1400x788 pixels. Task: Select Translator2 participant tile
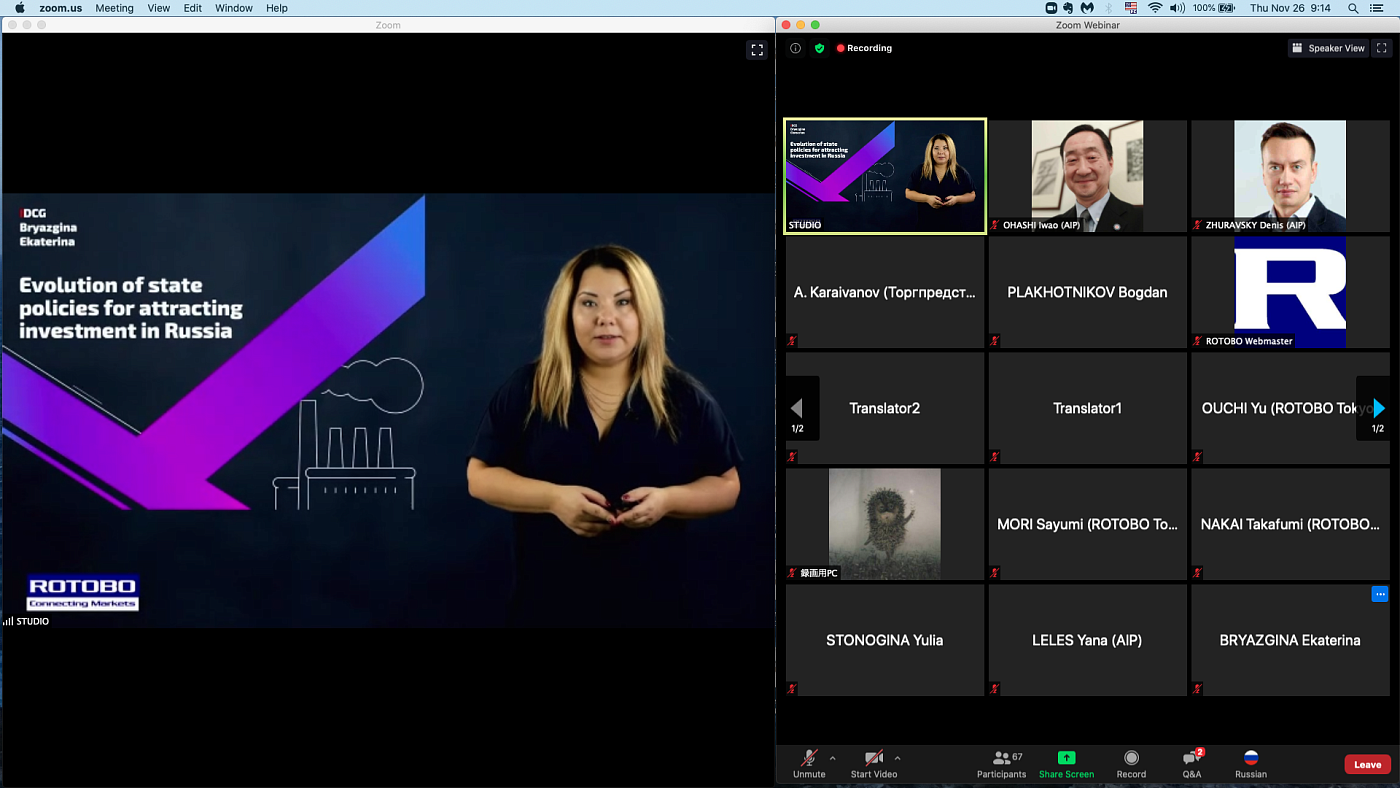point(885,408)
